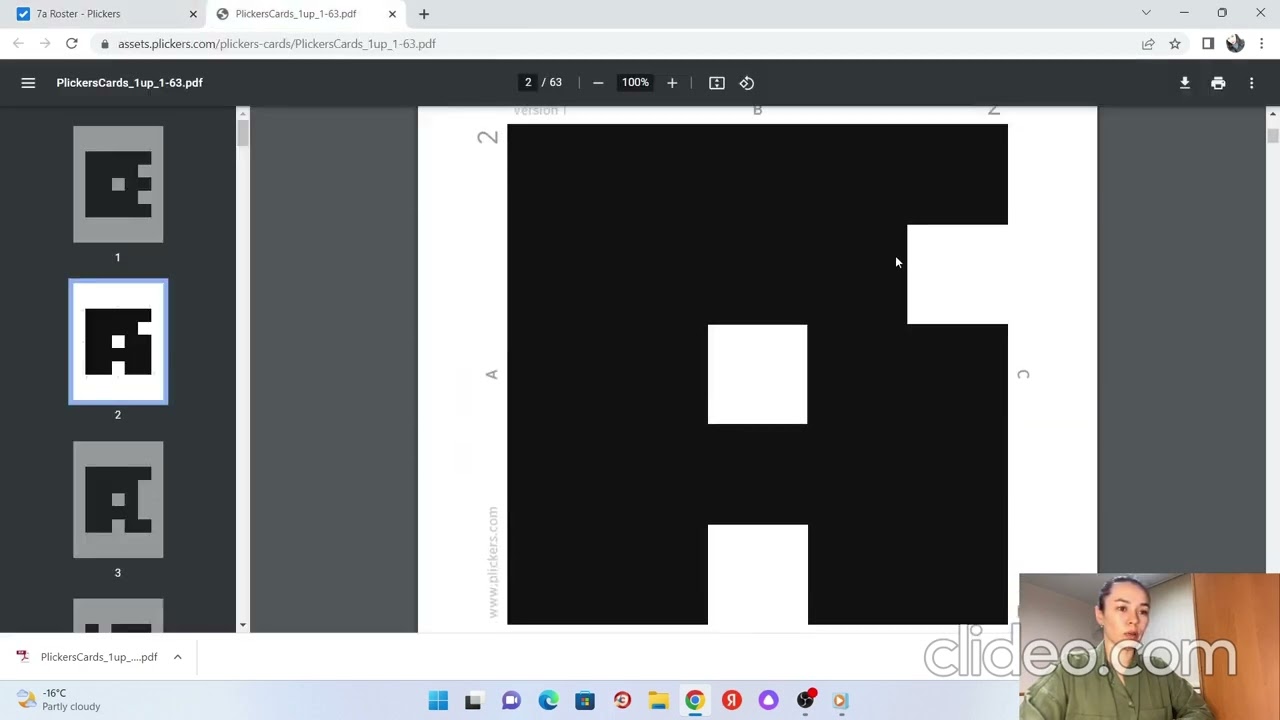1280x720 pixels.
Task: Open the Chat app on the taskbar
Action: [x=511, y=701]
